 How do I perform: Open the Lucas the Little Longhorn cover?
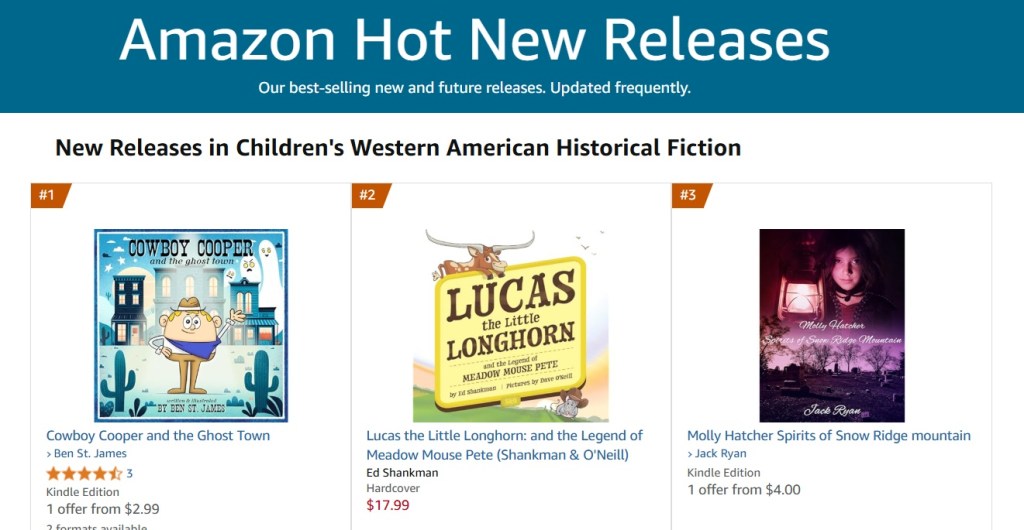click(511, 325)
